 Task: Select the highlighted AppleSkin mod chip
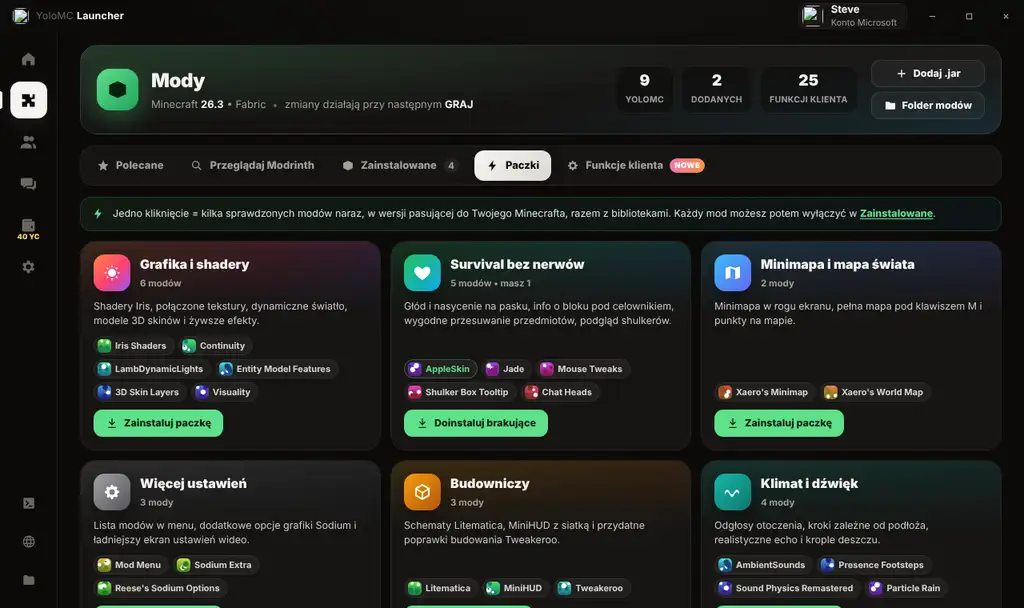coord(441,369)
